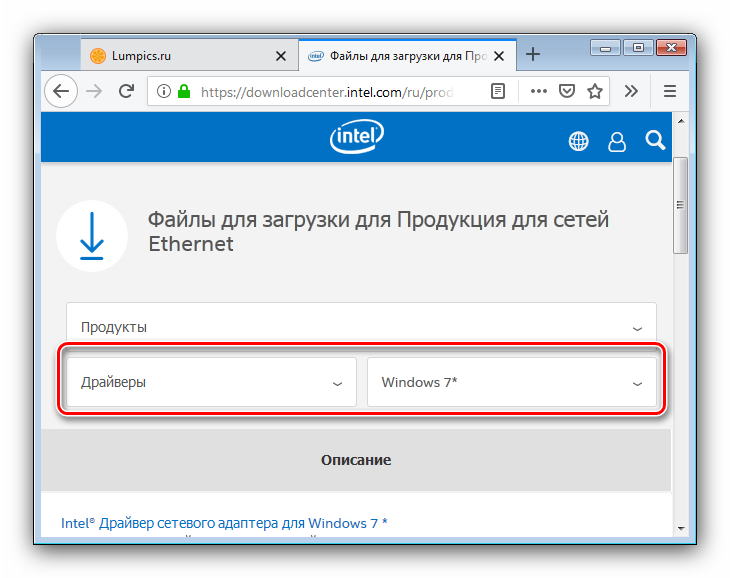Viewport: 730px width, 578px height.
Task: Open the Intel network adapter driver link
Action: coord(224,523)
